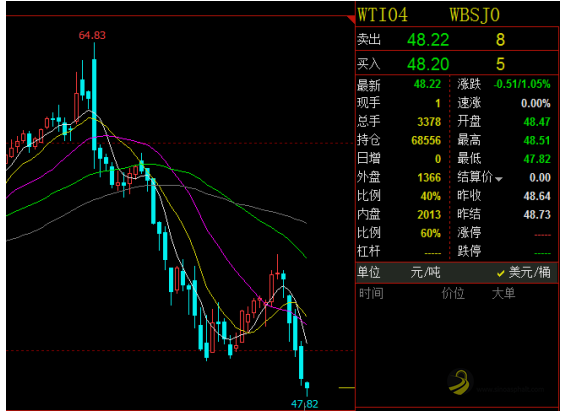Click the WBSJ0 contract name
563x412 pixels.
[475, 15]
